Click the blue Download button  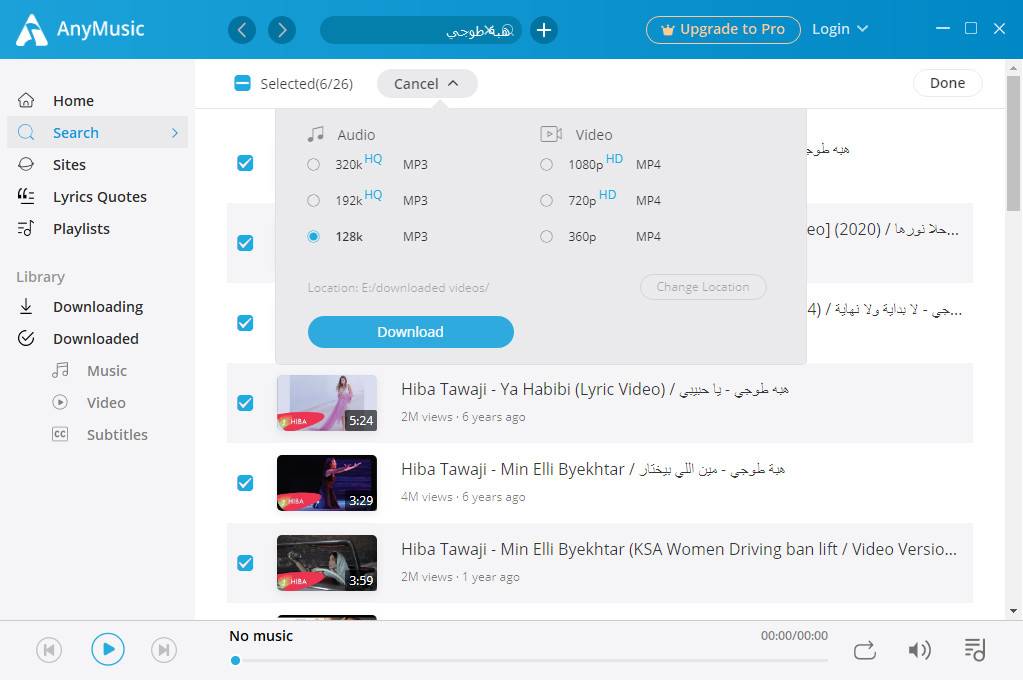(410, 332)
